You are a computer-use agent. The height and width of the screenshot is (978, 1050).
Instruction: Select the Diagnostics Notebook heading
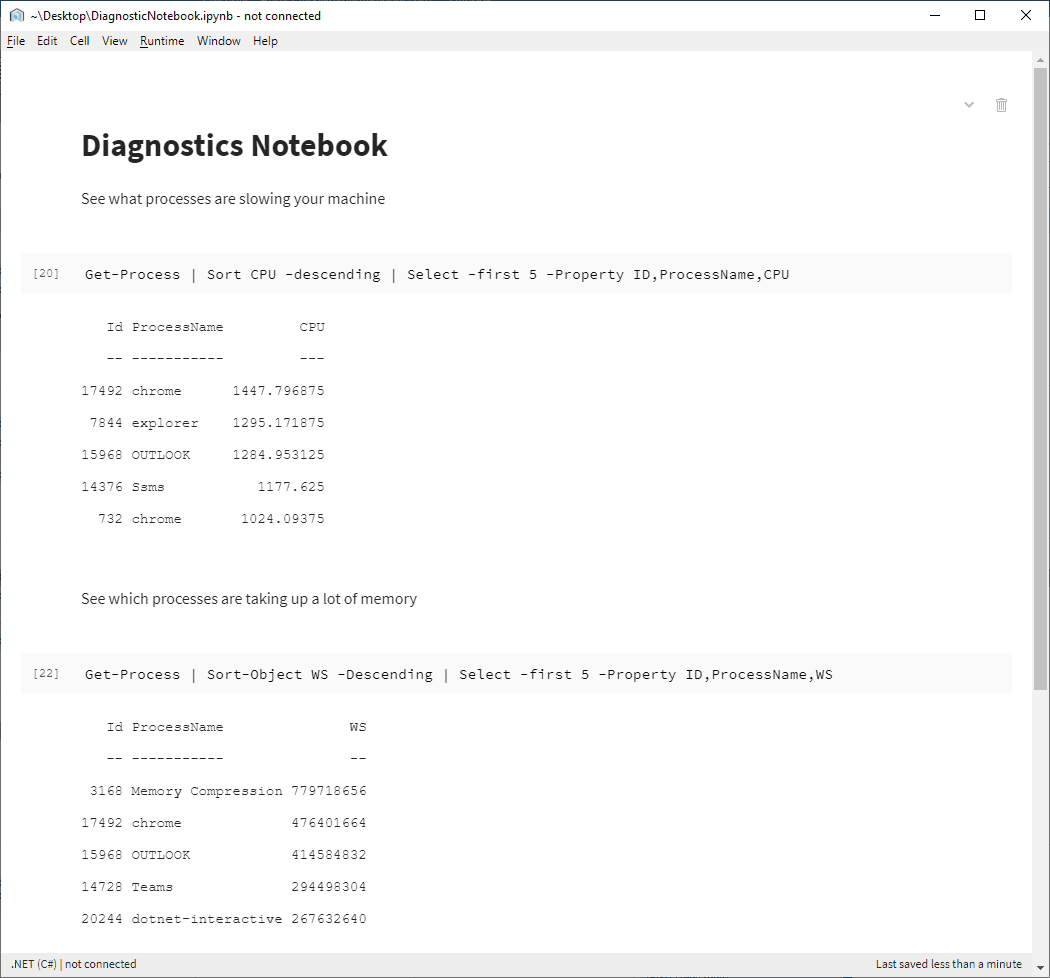(x=234, y=145)
